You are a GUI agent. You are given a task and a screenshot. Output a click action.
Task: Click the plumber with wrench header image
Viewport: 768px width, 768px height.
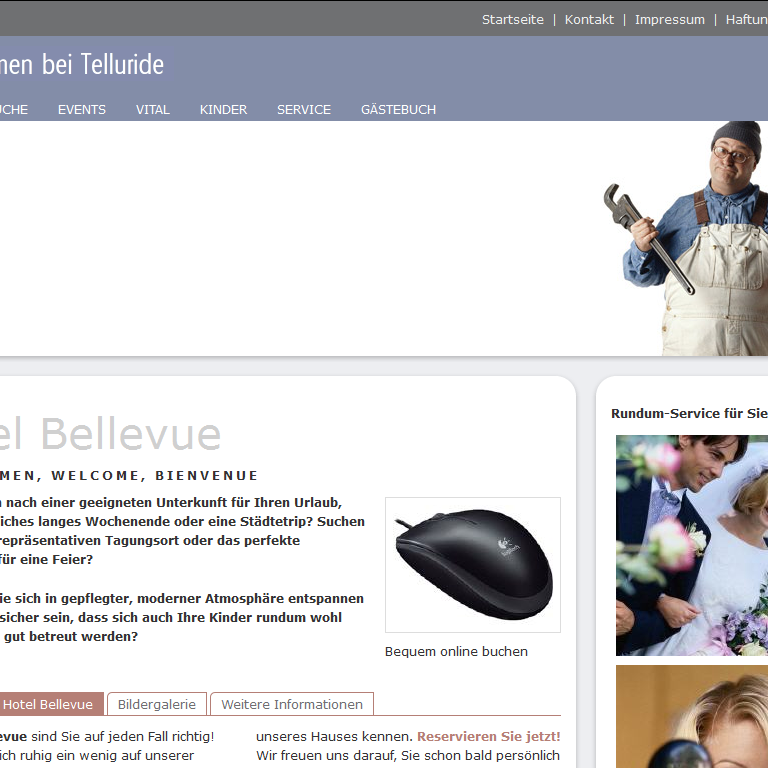point(686,239)
